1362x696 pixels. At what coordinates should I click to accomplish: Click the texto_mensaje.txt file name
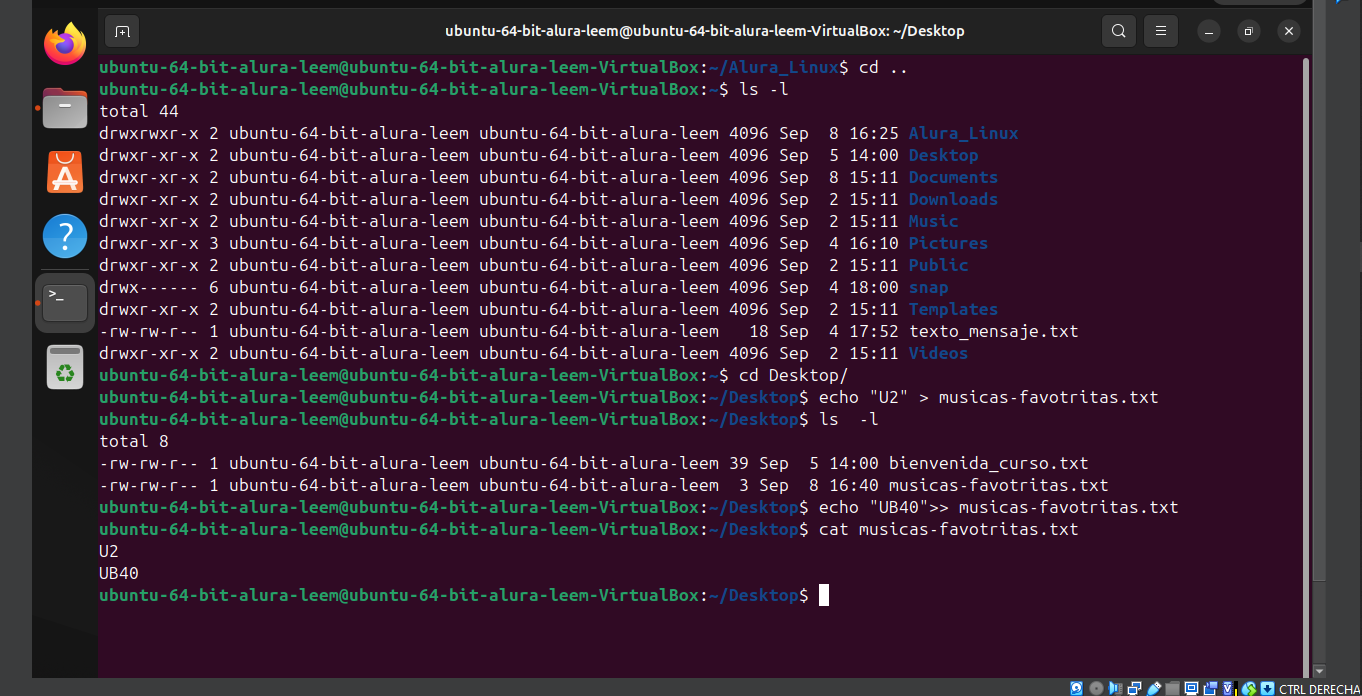993,331
